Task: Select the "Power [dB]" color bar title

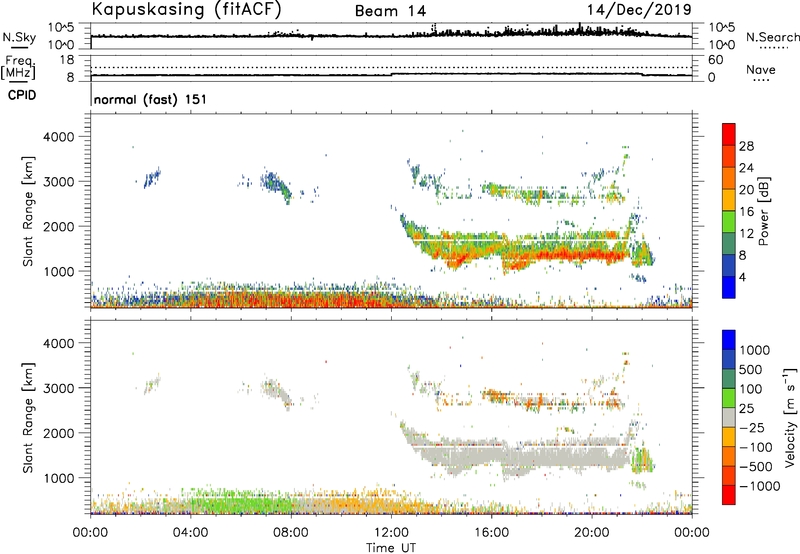Action: 764,211
